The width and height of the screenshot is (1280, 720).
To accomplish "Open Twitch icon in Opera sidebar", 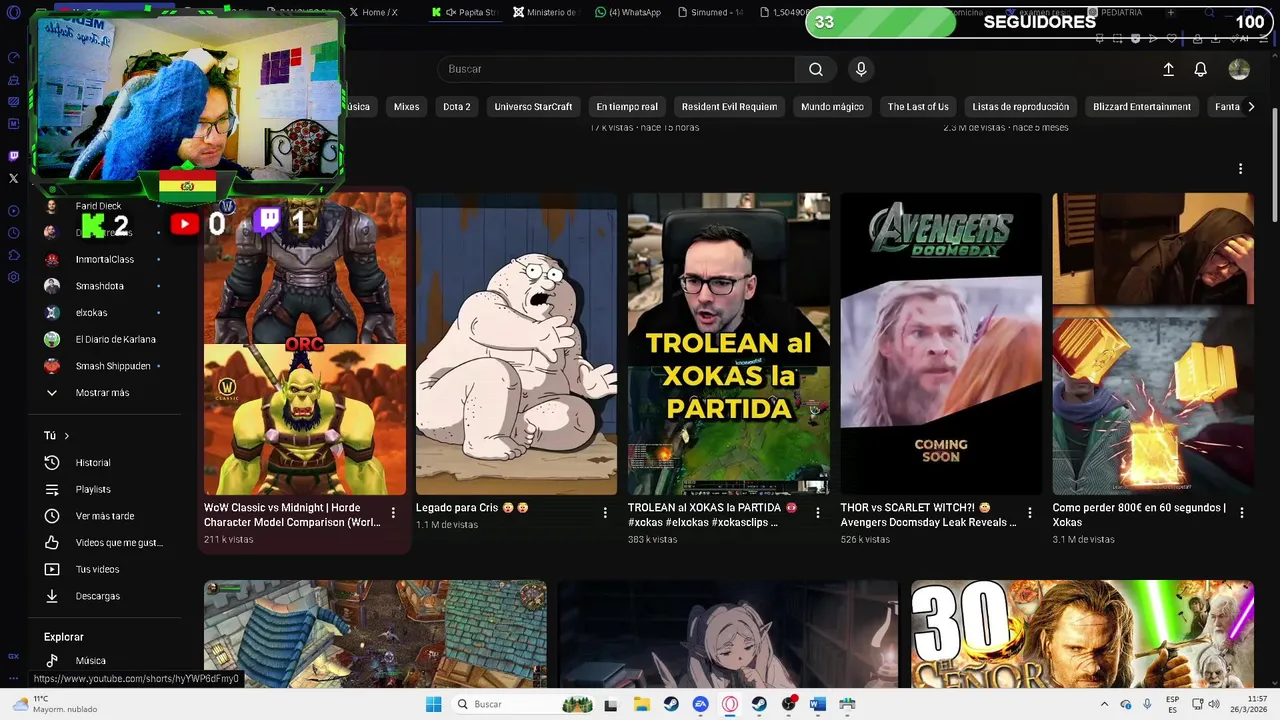I will pos(13,156).
